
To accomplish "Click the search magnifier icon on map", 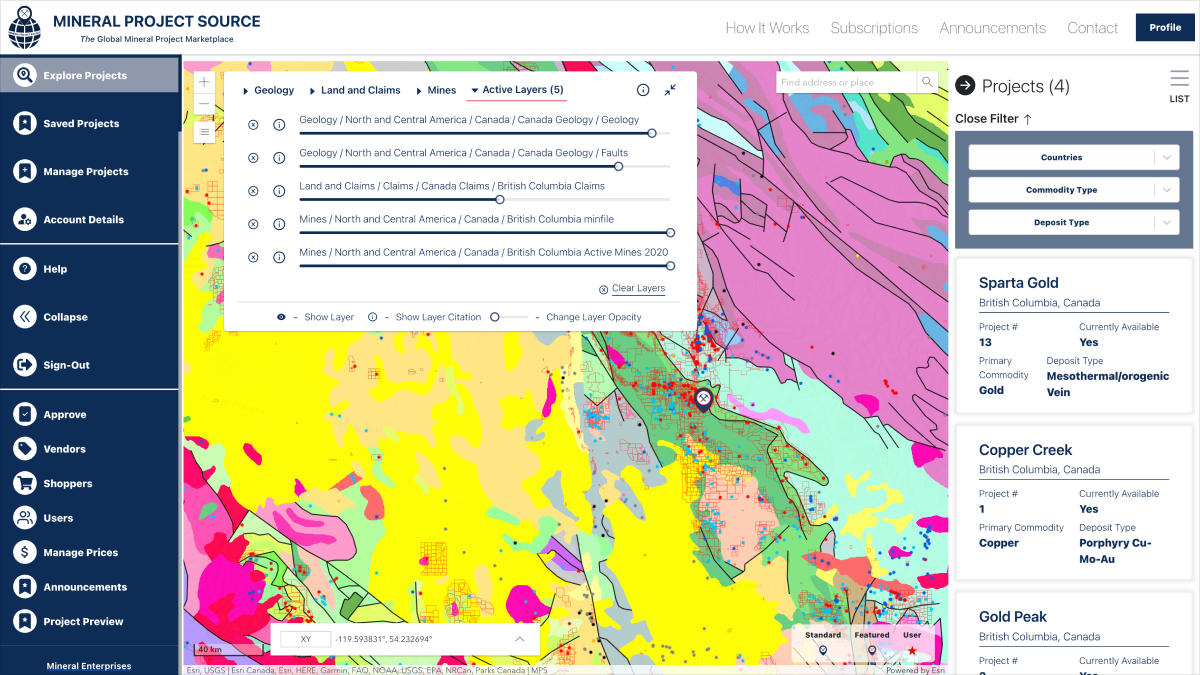I will coord(928,83).
